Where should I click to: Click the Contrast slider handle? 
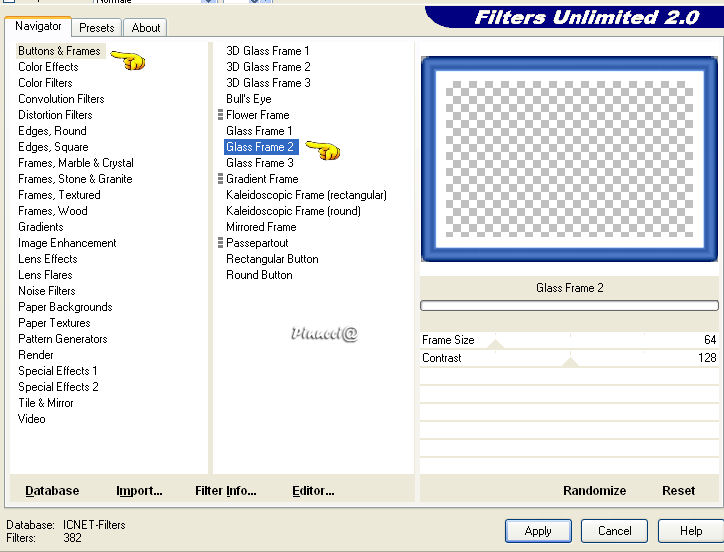click(x=570, y=362)
